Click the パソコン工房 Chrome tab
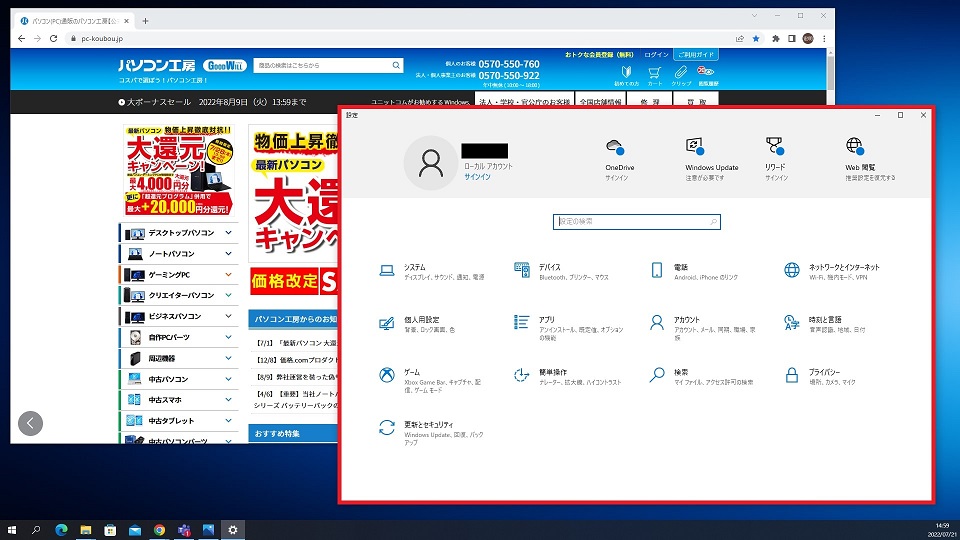The height and width of the screenshot is (540, 960). (75, 21)
